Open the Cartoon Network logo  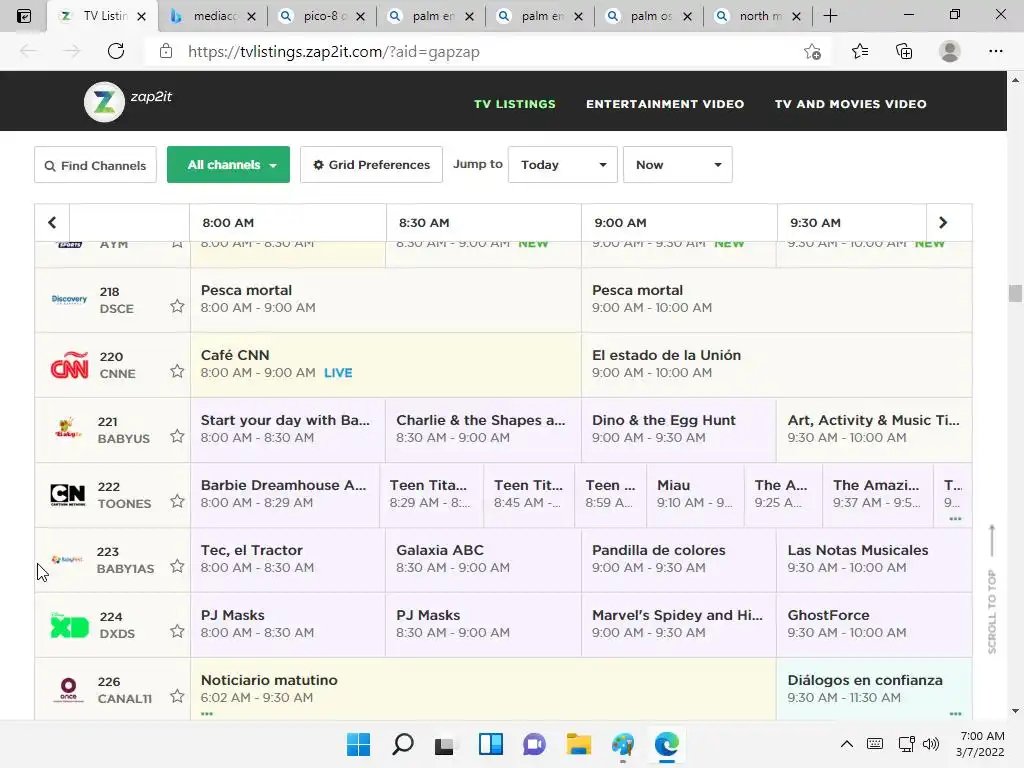click(x=68, y=494)
